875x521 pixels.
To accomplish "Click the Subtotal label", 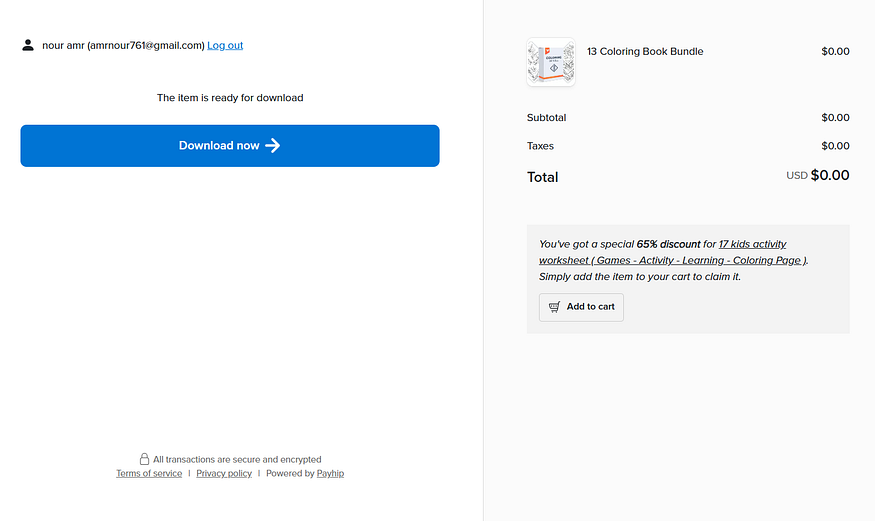I will tap(546, 118).
